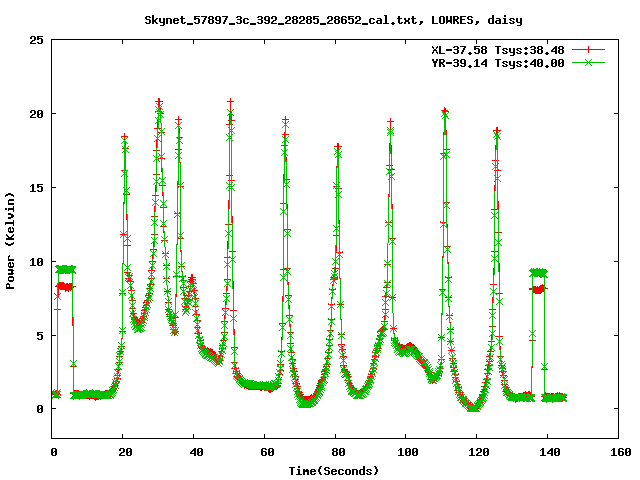Click the y-axis tick label 15
This screenshot has height=480, width=640.
36,188
